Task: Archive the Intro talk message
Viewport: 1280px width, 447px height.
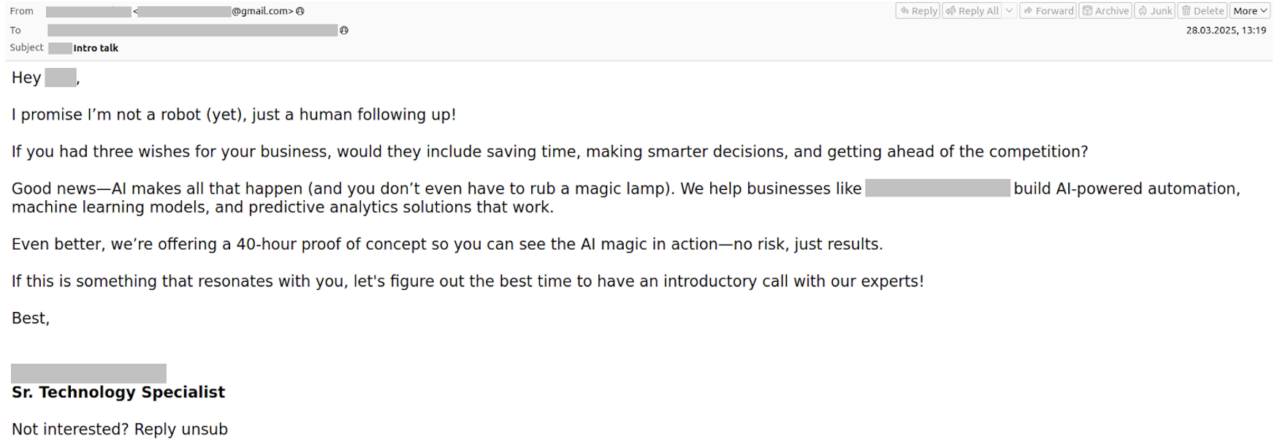Action: [x=1105, y=11]
